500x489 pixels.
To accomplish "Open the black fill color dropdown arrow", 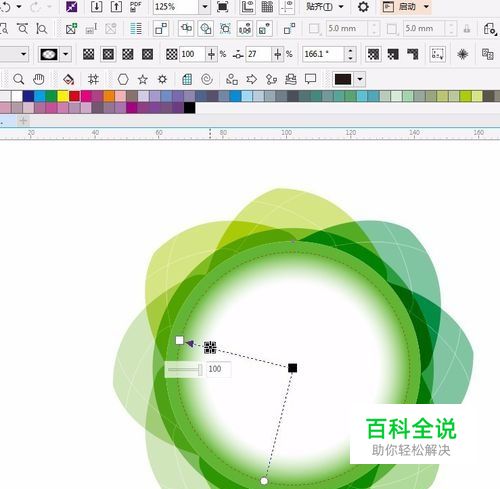I will click(x=360, y=79).
